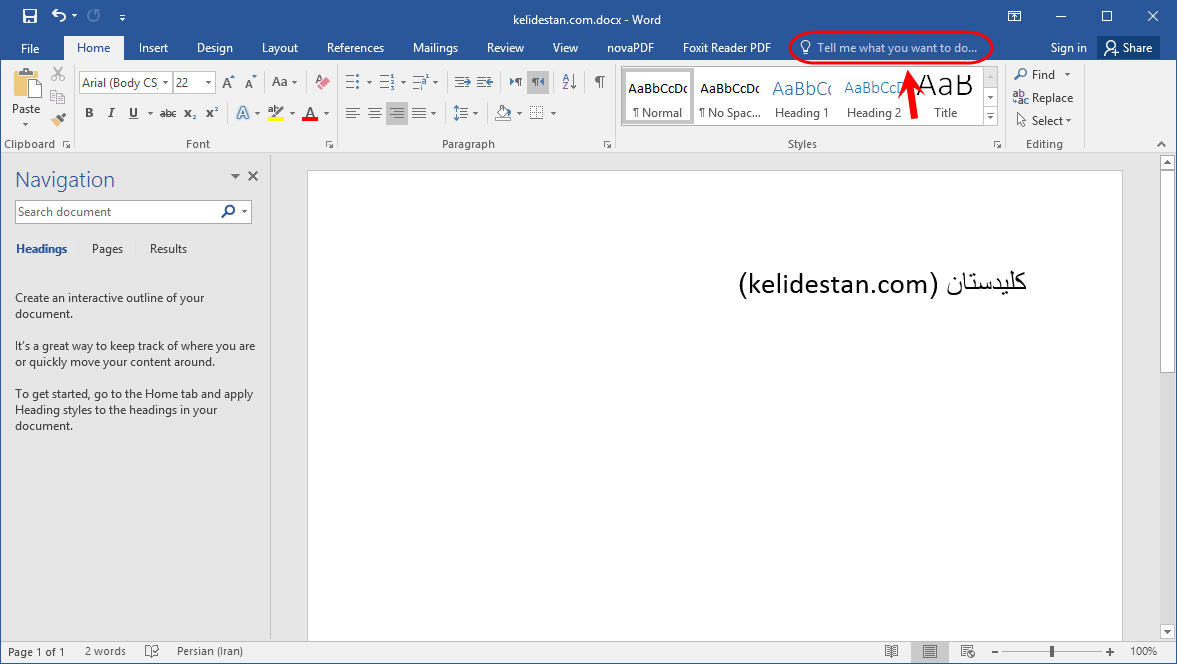Zoom out with the minus button
This screenshot has width=1177, height=664.
(995, 652)
